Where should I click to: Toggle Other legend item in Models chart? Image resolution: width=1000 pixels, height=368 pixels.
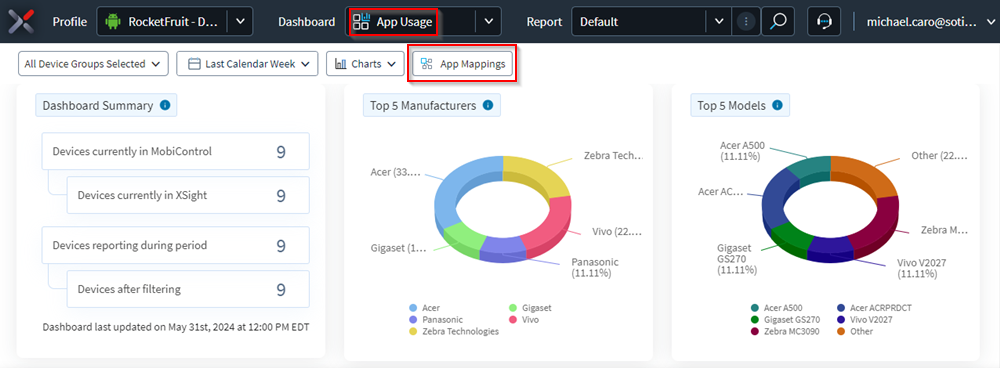pyautogui.click(x=856, y=331)
